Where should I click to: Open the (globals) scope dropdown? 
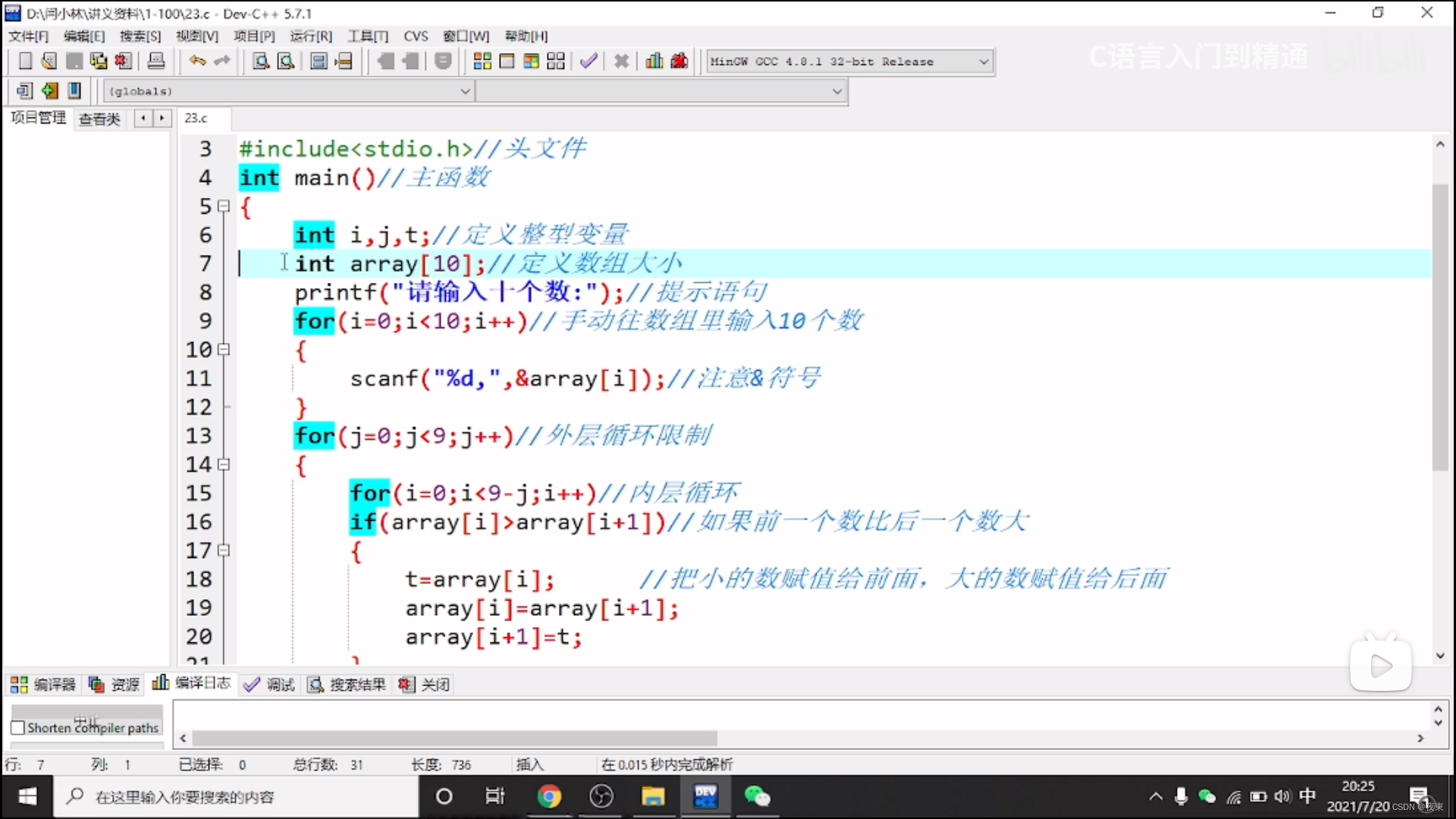(x=465, y=91)
